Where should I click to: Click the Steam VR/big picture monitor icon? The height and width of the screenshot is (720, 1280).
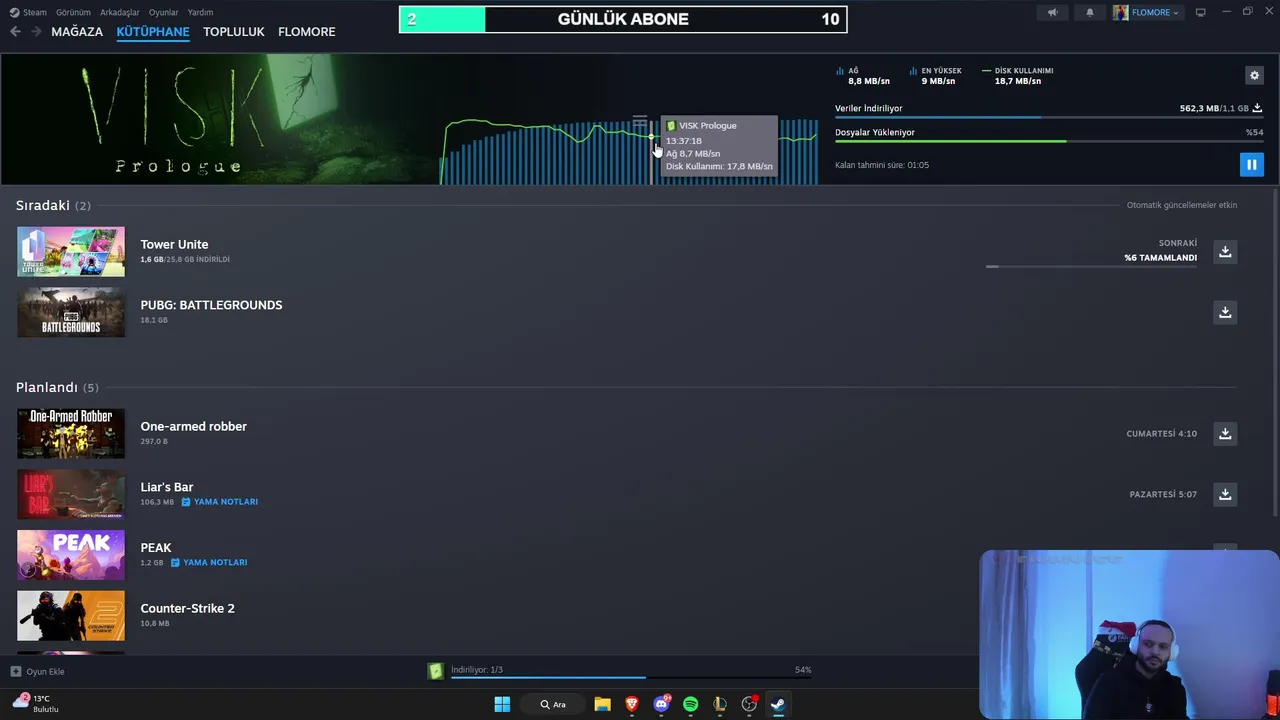click(x=1200, y=12)
